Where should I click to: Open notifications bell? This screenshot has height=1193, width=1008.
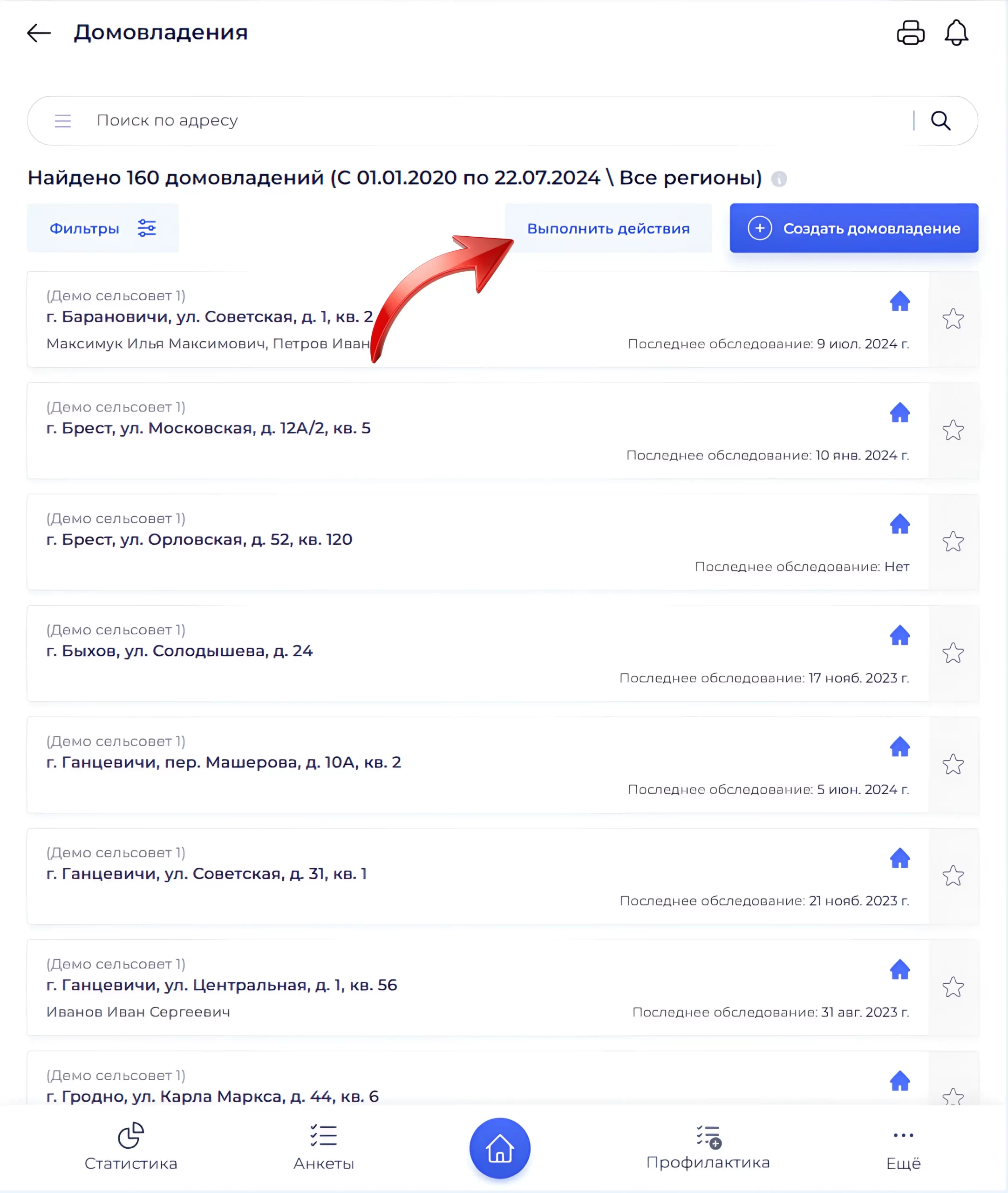pos(956,33)
